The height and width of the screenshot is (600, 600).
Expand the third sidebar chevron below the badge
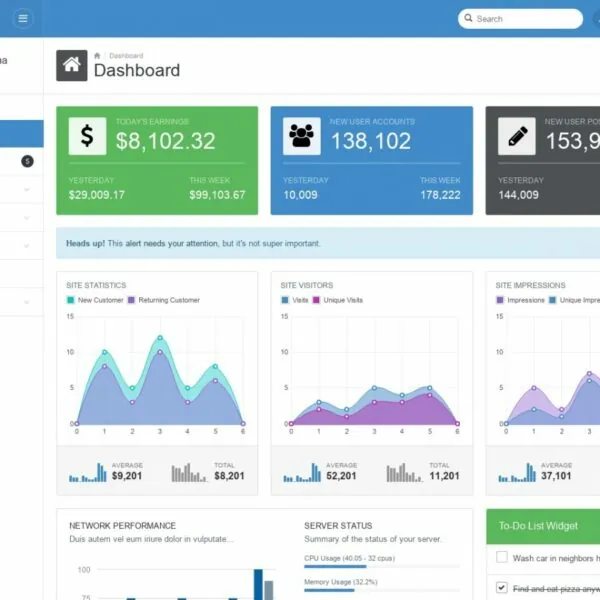point(26,246)
